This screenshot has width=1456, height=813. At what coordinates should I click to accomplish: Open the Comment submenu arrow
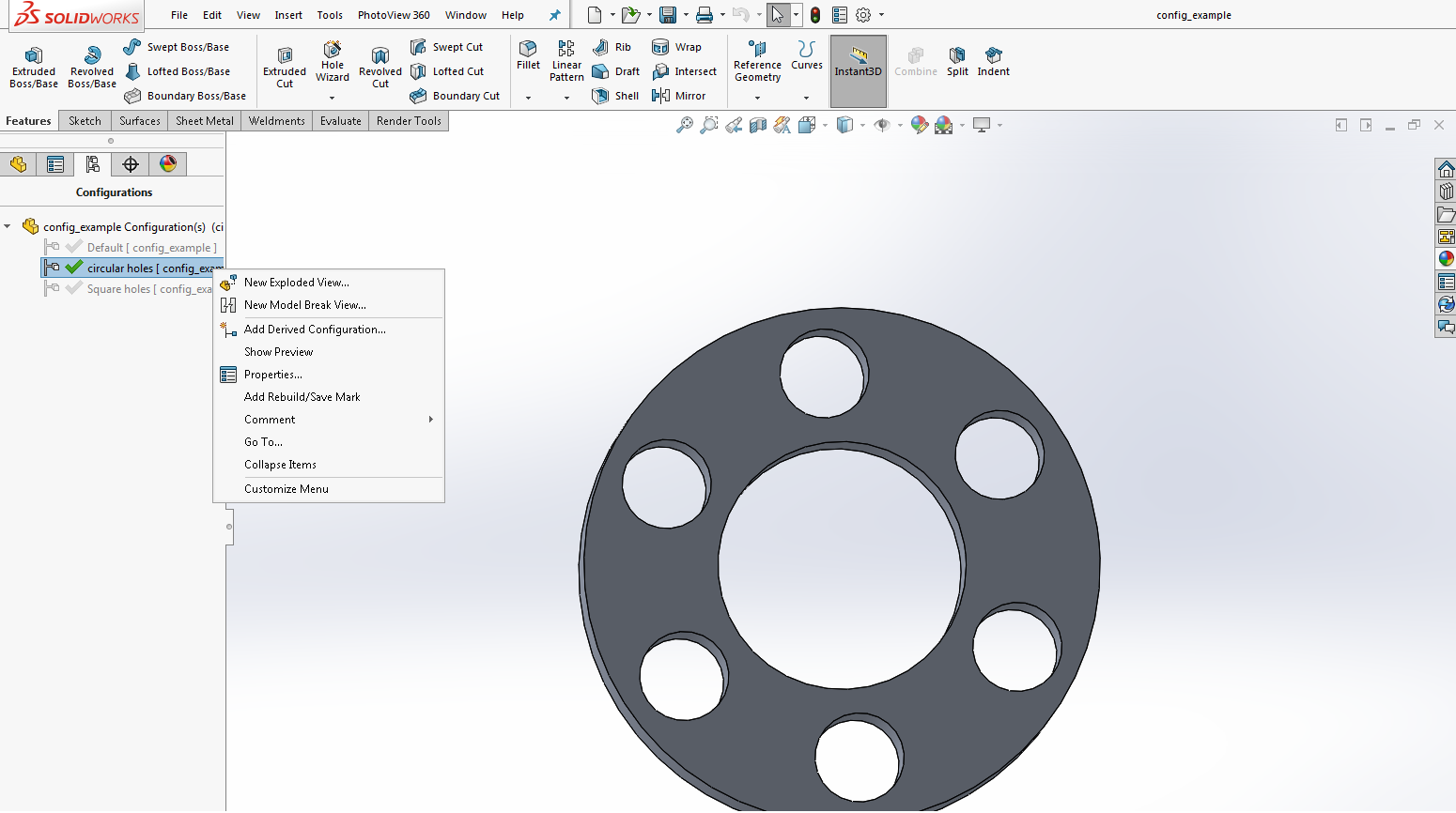click(x=431, y=420)
